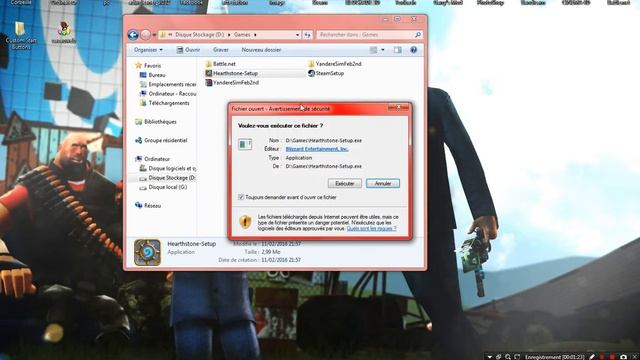Select 'Disque Stockage (D:)' in navigation pane
This screenshot has width=640, height=360.
click(x=172, y=178)
